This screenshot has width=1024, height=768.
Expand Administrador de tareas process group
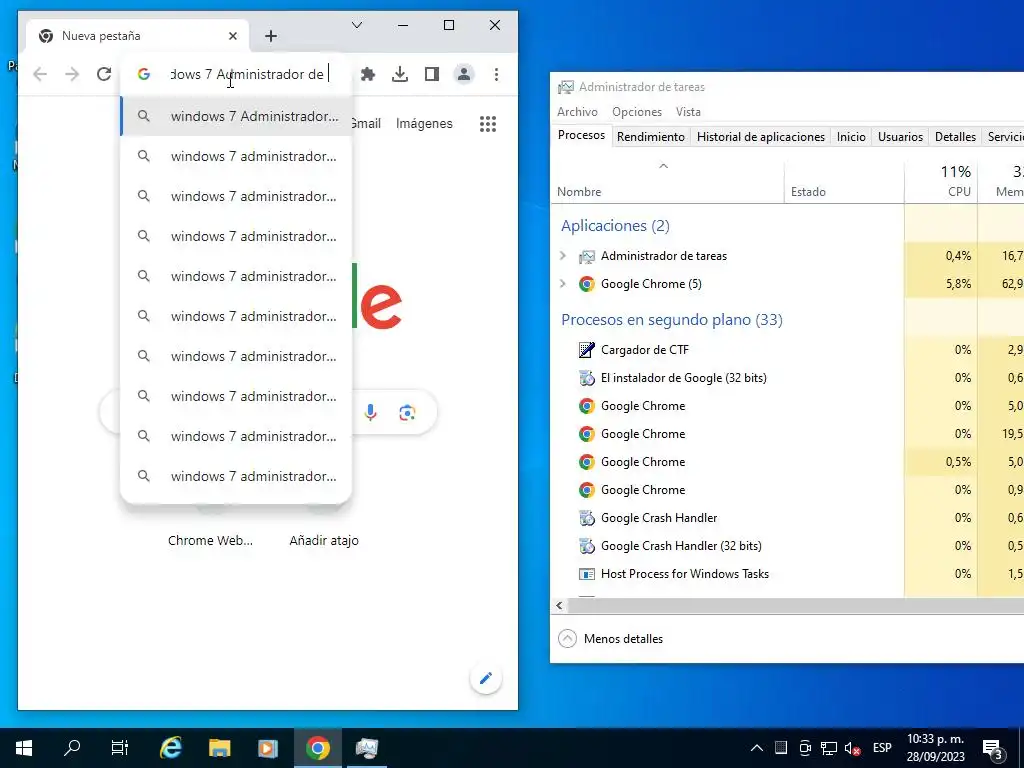click(563, 255)
